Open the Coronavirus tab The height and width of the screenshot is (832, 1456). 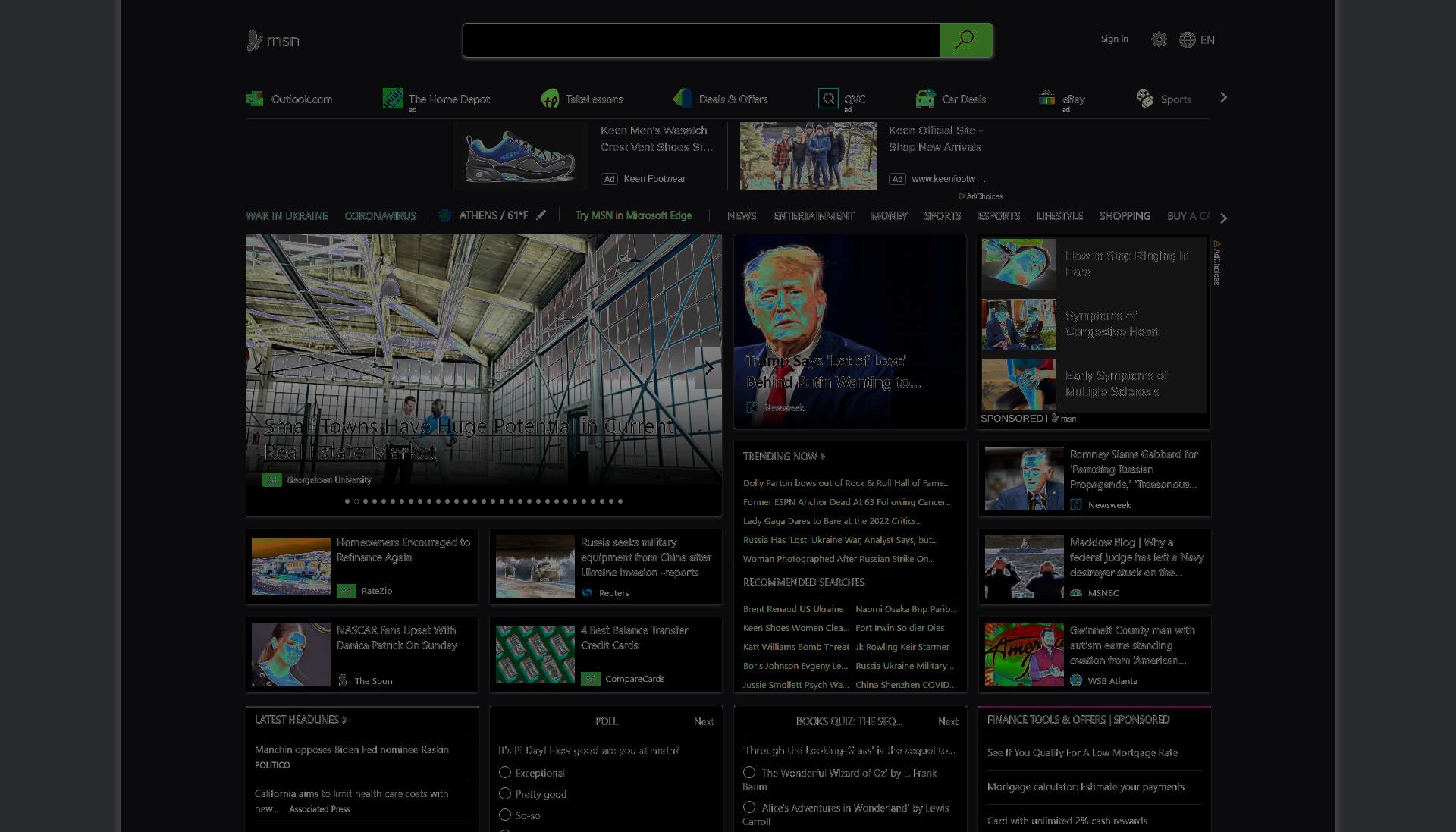(x=380, y=215)
